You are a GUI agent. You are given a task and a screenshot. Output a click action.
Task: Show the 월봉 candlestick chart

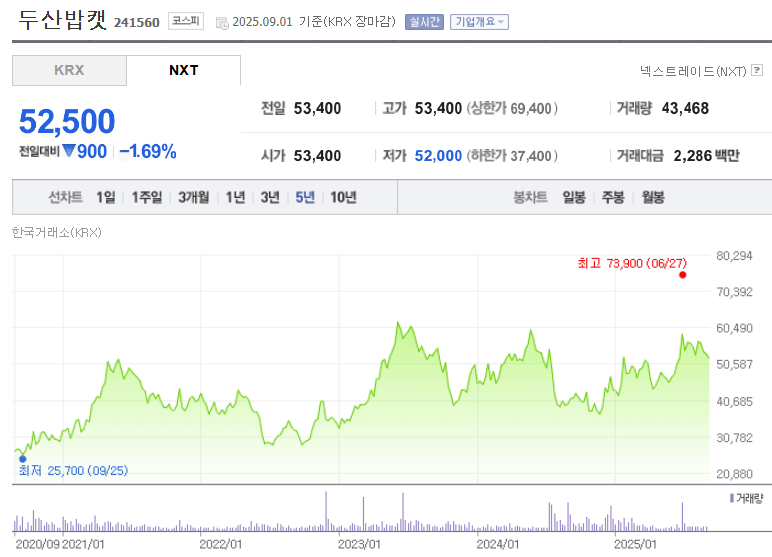click(x=653, y=197)
